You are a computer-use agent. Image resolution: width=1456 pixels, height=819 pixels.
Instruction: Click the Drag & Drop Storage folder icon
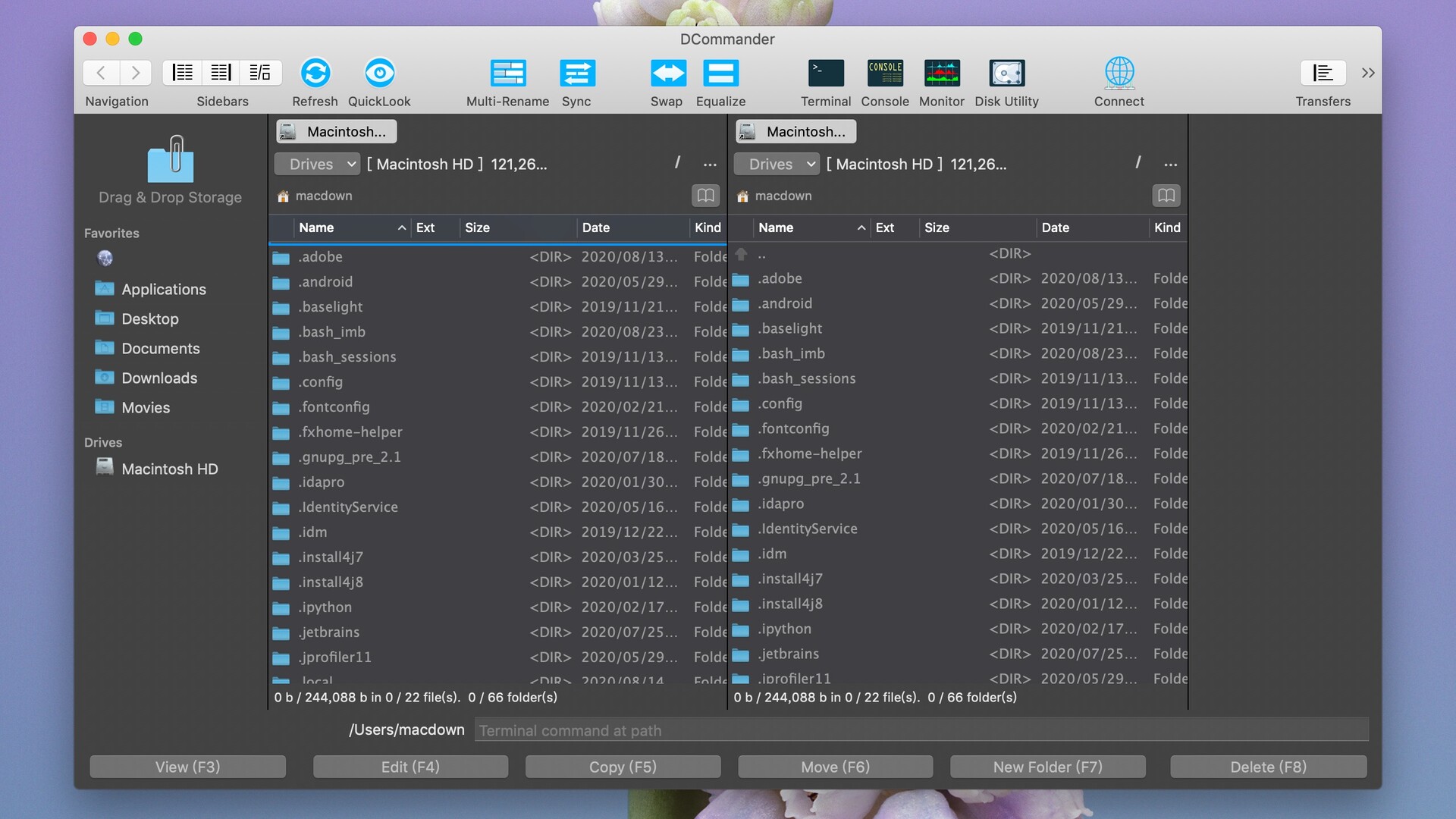pos(171,159)
